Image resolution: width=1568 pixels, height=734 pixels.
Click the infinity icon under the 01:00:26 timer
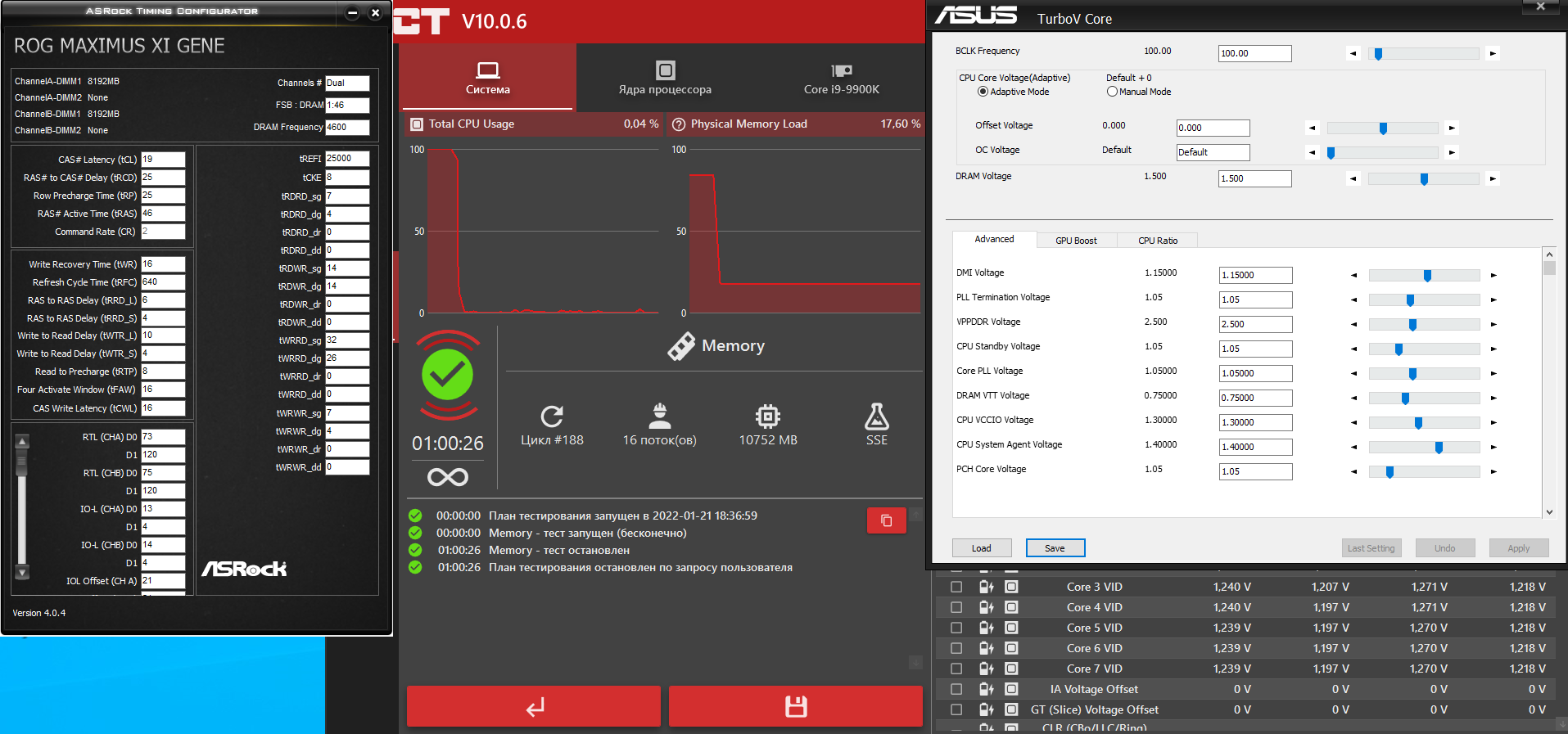pos(448,477)
